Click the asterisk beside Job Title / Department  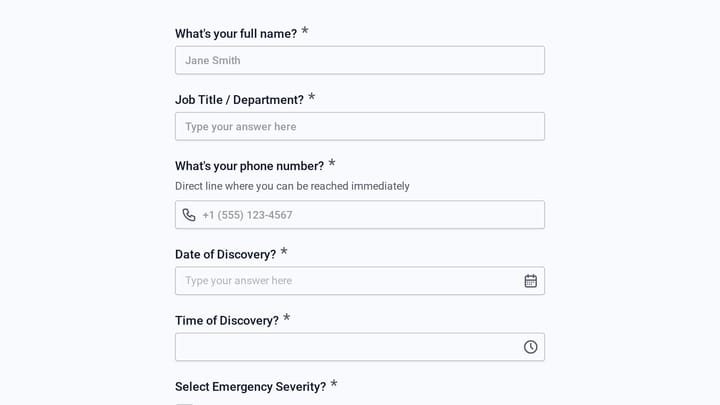[x=311, y=97]
